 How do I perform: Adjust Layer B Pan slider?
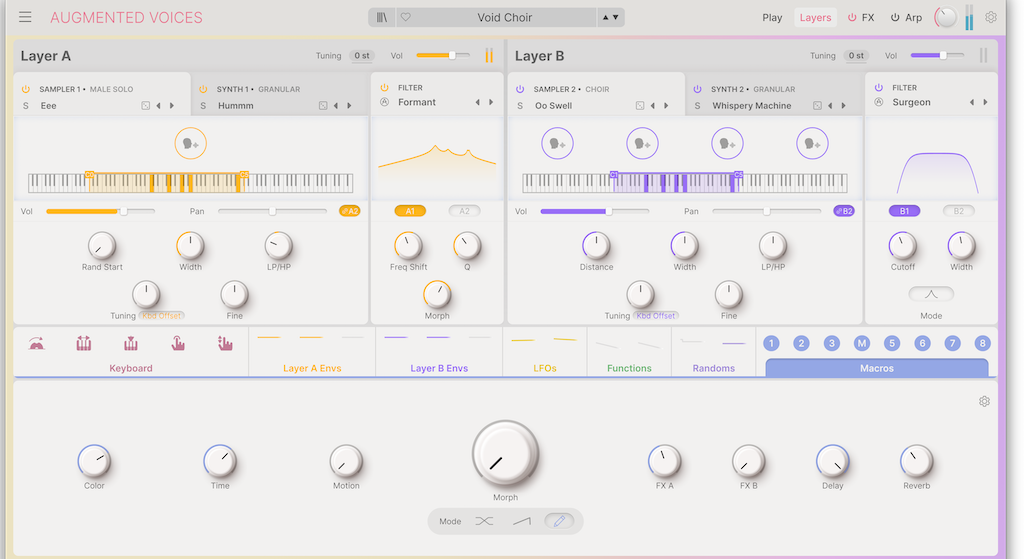767,211
